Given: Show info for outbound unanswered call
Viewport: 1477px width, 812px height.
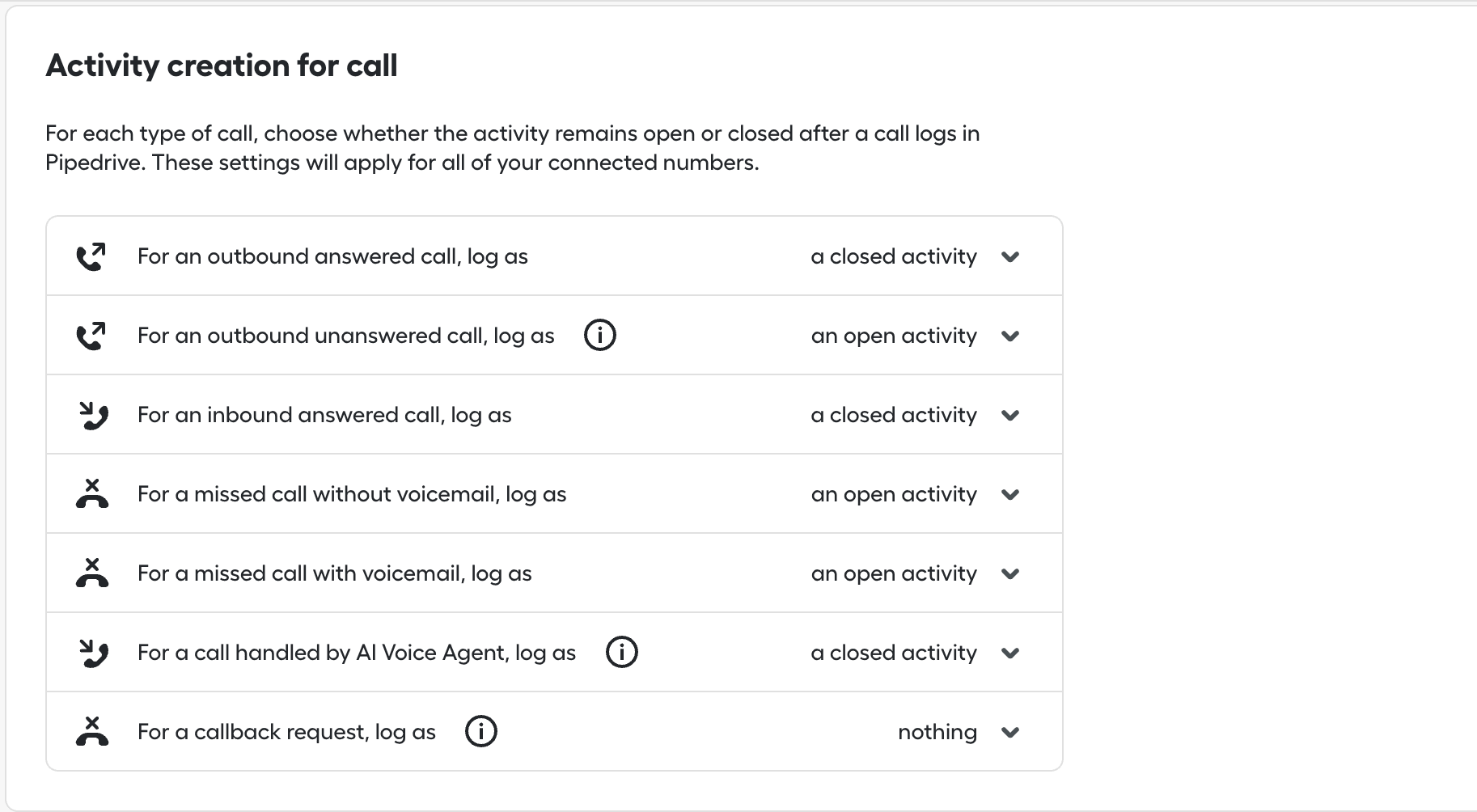Looking at the screenshot, I should coord(599,335).
